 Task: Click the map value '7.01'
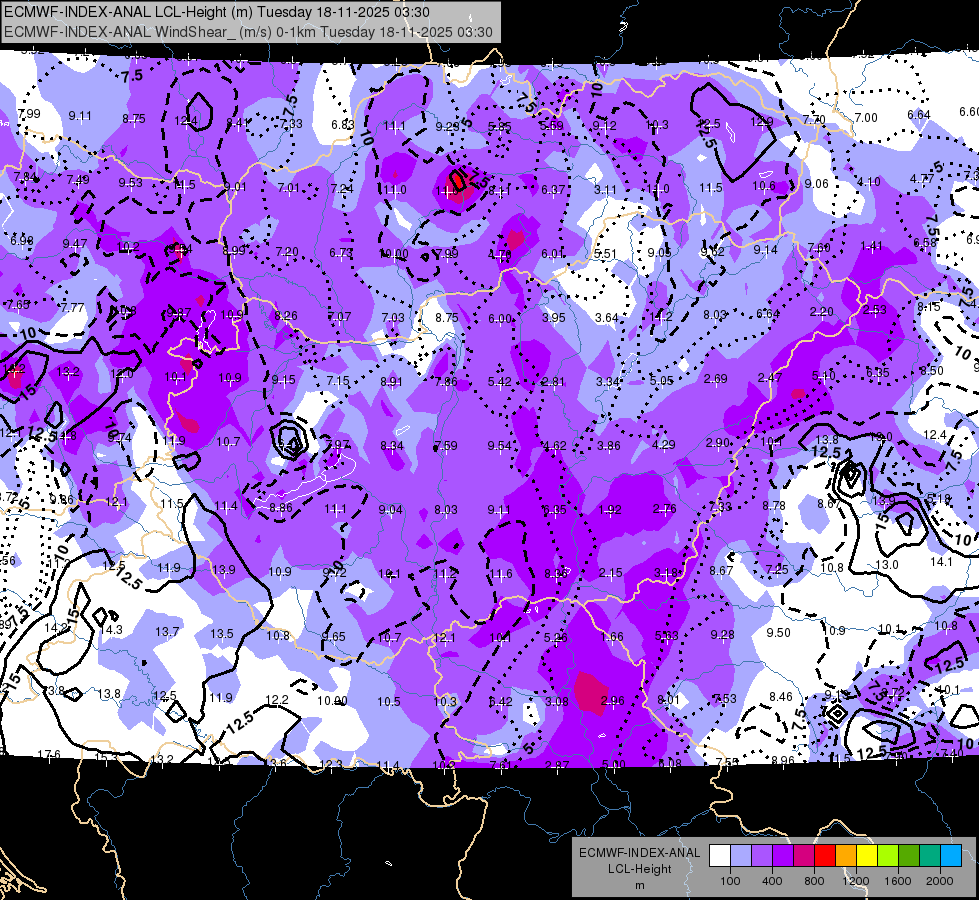pos(288,187)
